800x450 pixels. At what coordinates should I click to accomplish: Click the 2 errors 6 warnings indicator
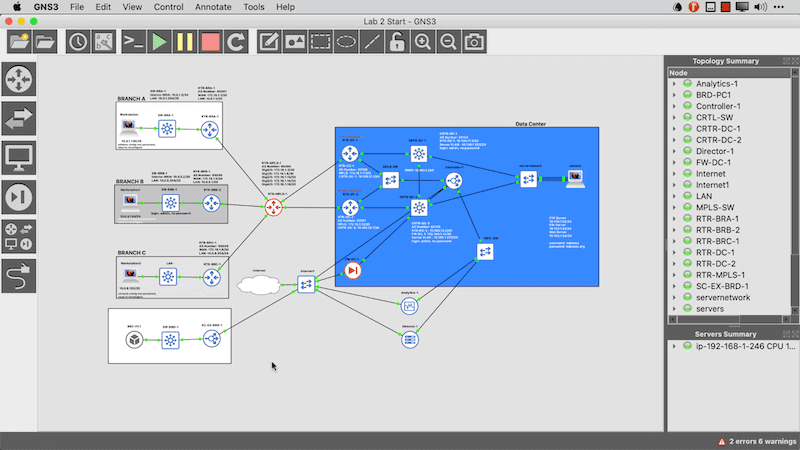click(x=757, y=441)
